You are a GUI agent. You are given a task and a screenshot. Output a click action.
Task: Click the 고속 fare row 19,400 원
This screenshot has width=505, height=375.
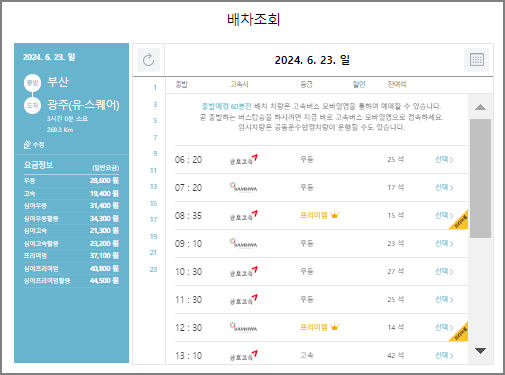(x=71, y=193)
